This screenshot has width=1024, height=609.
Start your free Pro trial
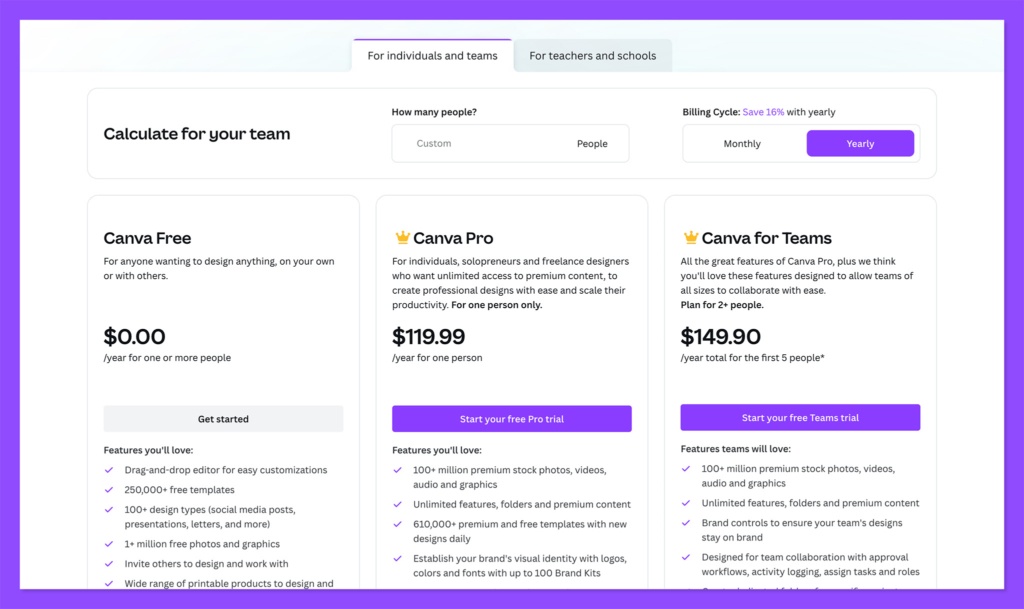511,418
